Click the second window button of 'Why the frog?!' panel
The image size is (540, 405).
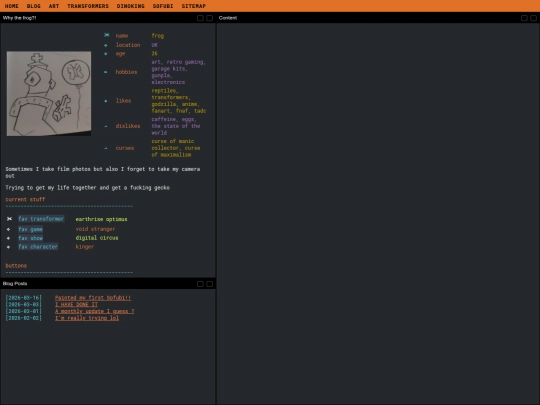(x=209, y=18)
